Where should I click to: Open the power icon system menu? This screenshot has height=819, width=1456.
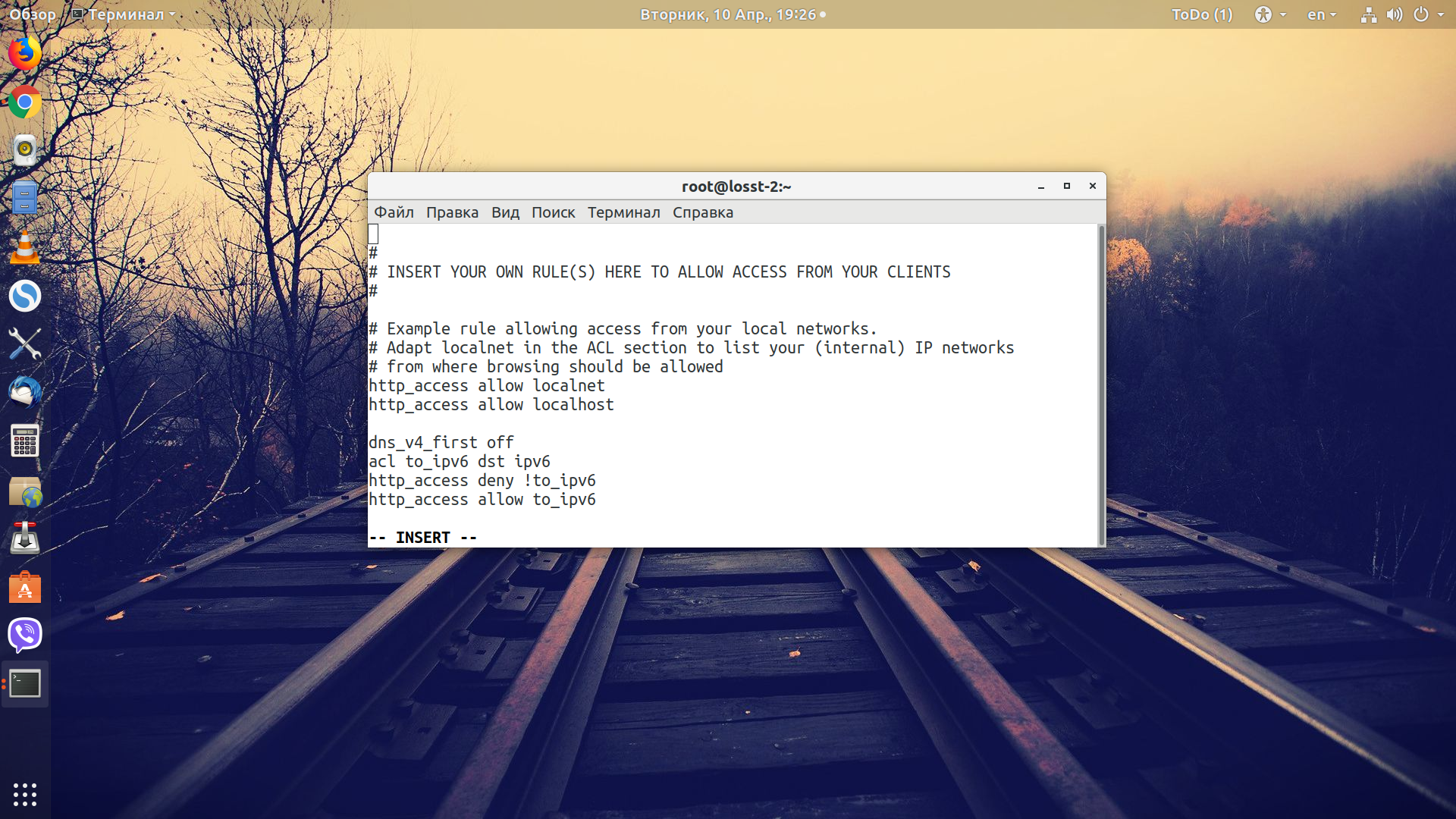pyautogui.click(x=1421, y=14)
